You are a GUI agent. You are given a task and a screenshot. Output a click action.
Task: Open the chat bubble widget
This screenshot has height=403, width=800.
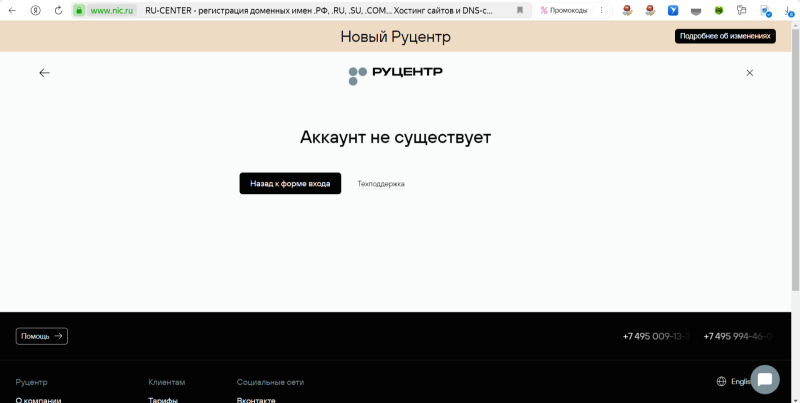coord(765,380)
